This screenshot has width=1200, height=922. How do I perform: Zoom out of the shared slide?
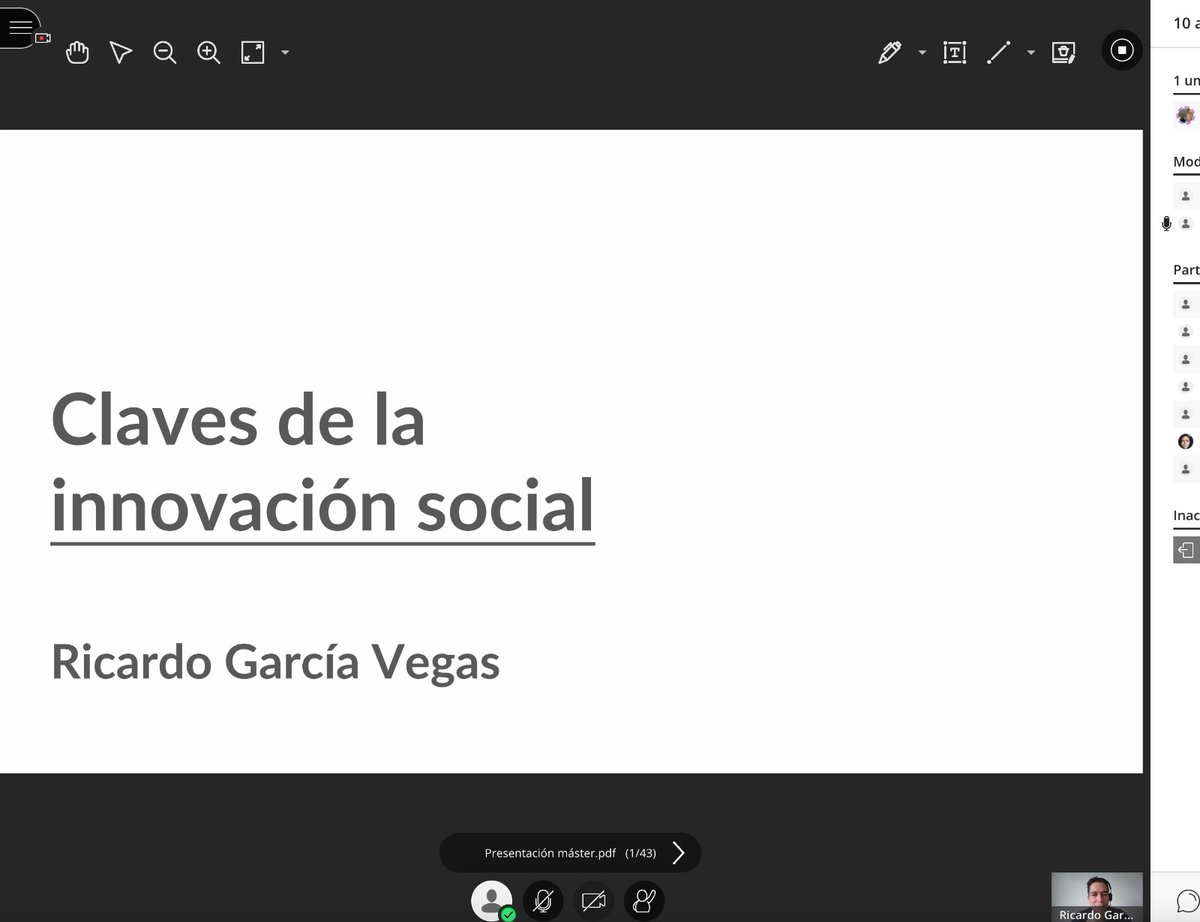165,53
